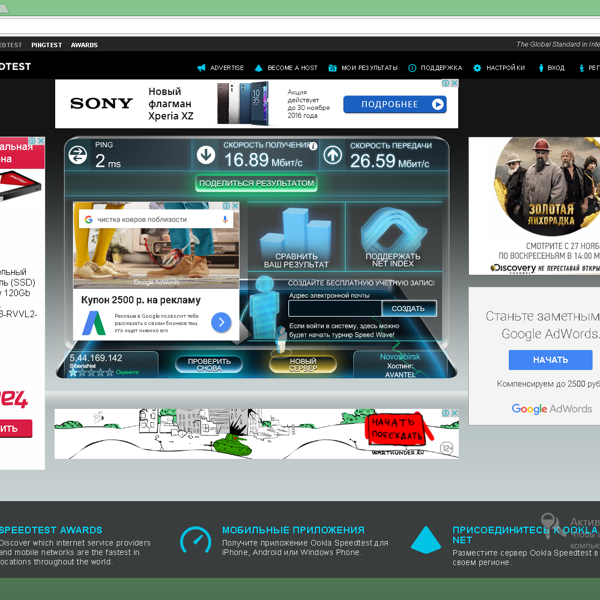The image size is (600, 600).
Task: Click the ping arrows icon
Action: [78, 155]
